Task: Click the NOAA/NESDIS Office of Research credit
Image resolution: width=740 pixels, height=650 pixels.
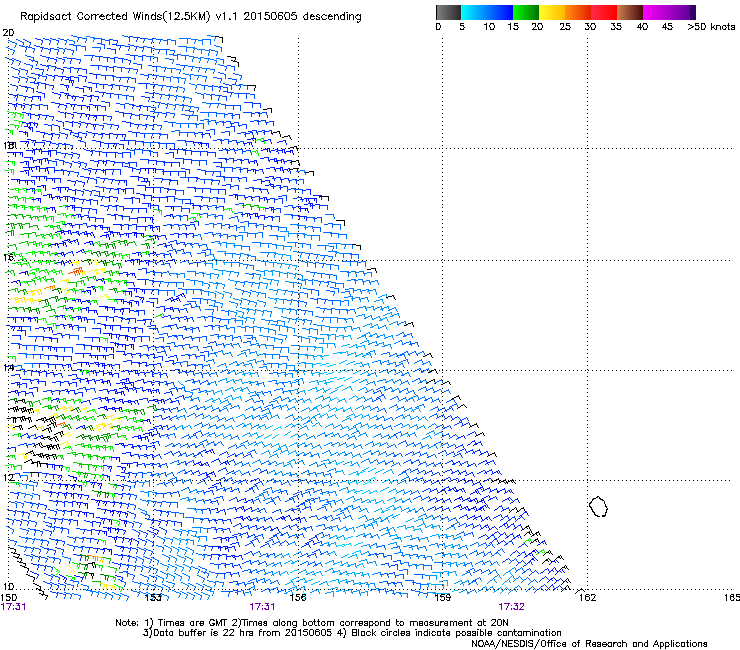Action: 589,644
